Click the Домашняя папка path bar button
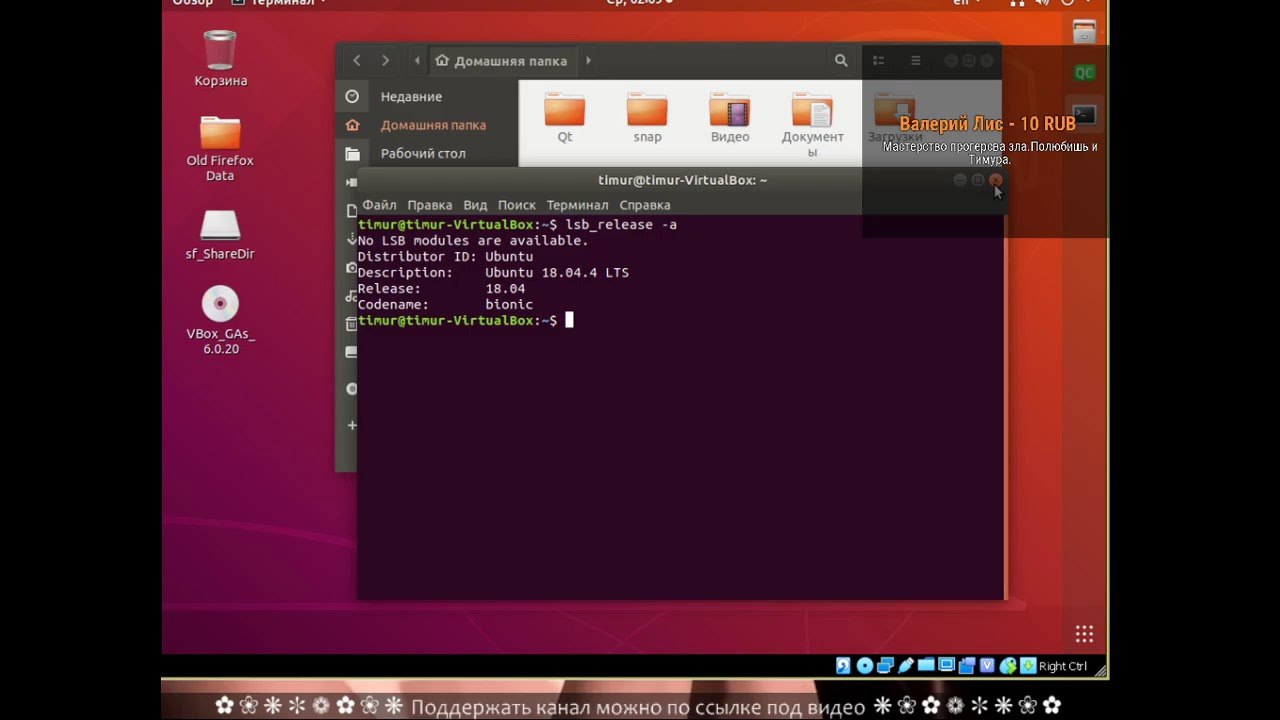Image resolution: width=1280 pixels, height=720 pixels. 501,61
